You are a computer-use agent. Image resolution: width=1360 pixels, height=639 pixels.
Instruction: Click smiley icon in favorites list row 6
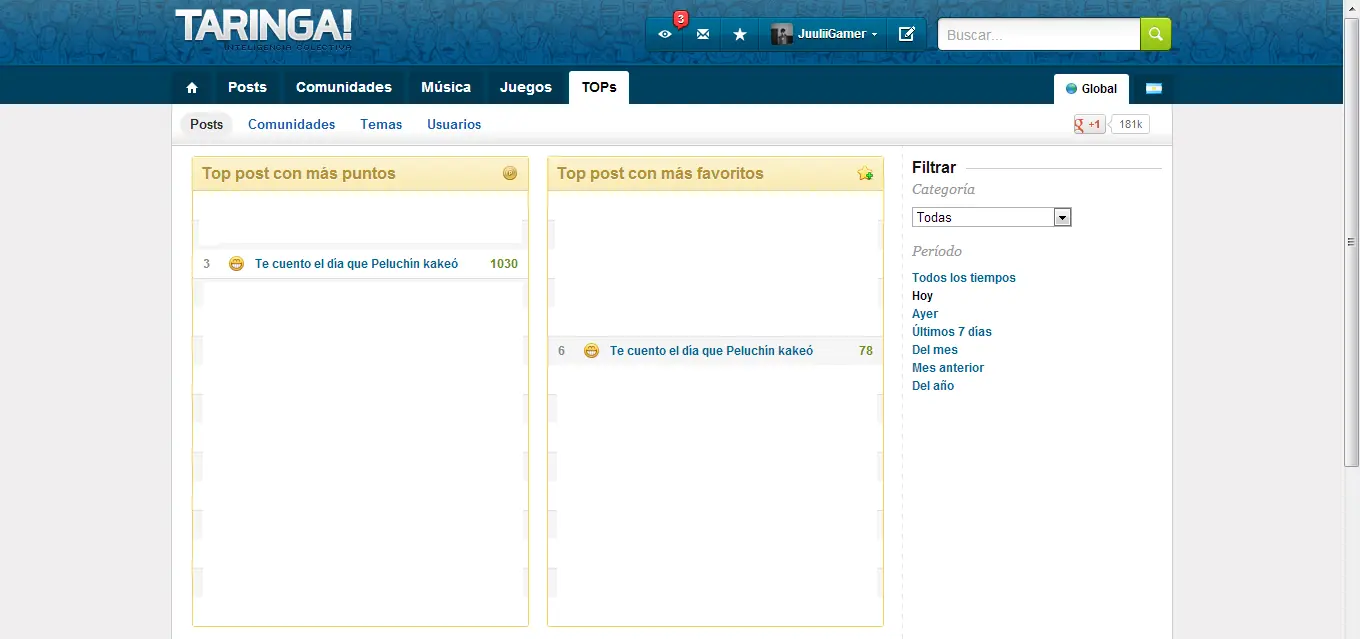click(591, 351)
